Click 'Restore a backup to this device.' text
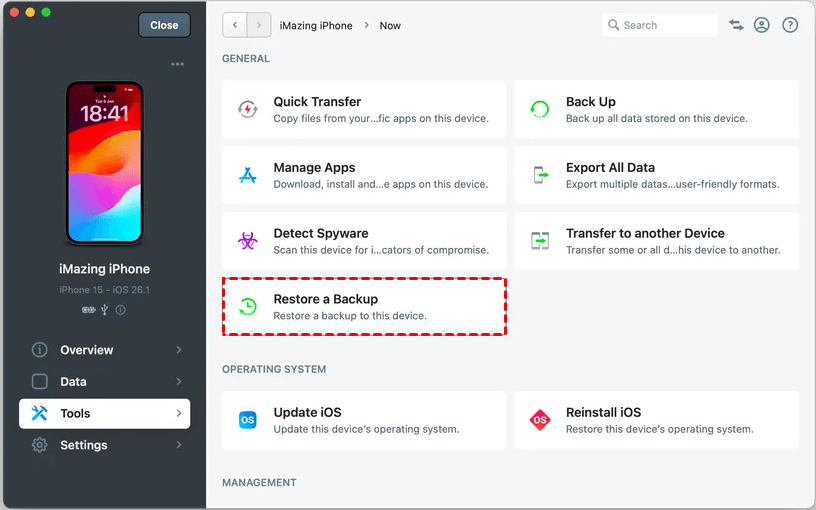816x510 pixels. click(350, 316)
